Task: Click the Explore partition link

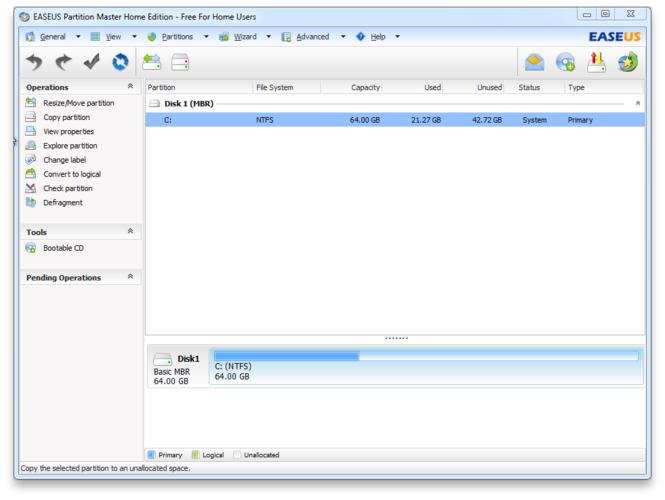Action: 70,145
